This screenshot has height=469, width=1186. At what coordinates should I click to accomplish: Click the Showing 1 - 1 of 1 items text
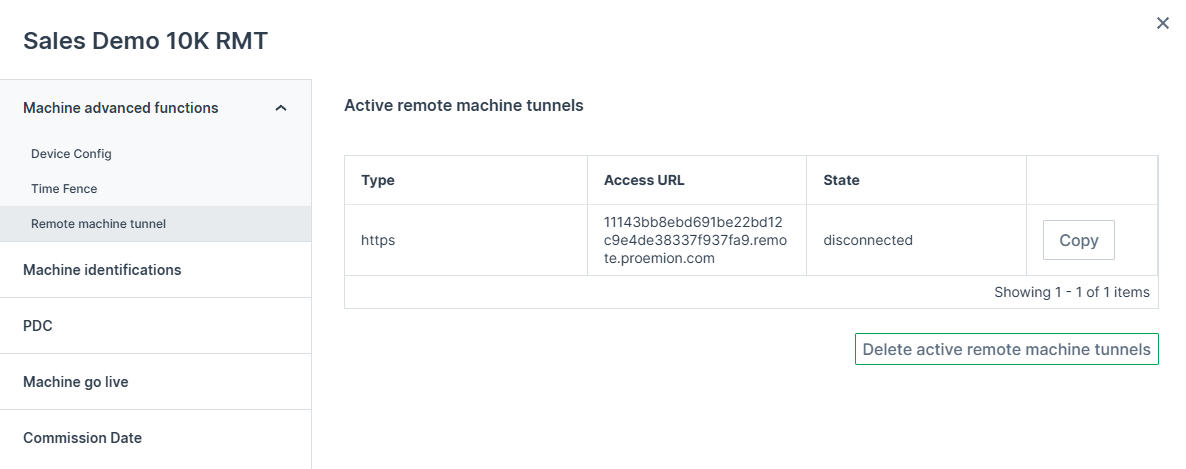1071,292
